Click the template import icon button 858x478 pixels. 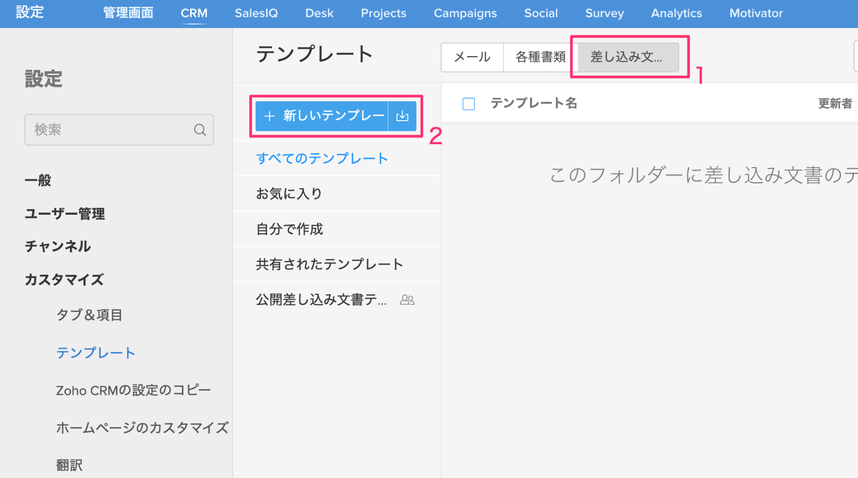tap(402, 116)
